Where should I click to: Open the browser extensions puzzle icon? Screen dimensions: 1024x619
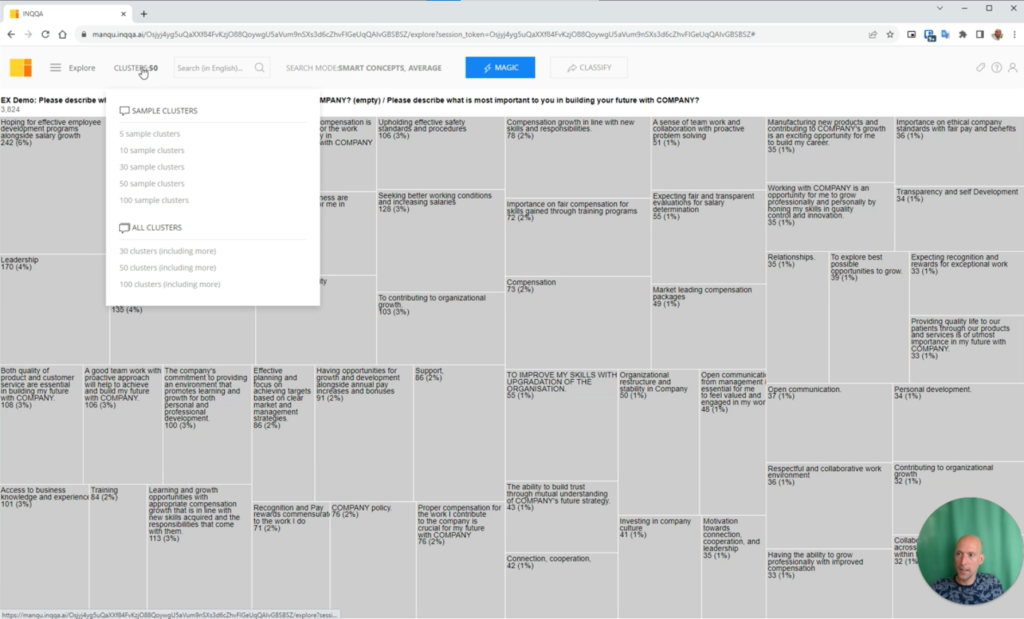click(x=963, y=35)
